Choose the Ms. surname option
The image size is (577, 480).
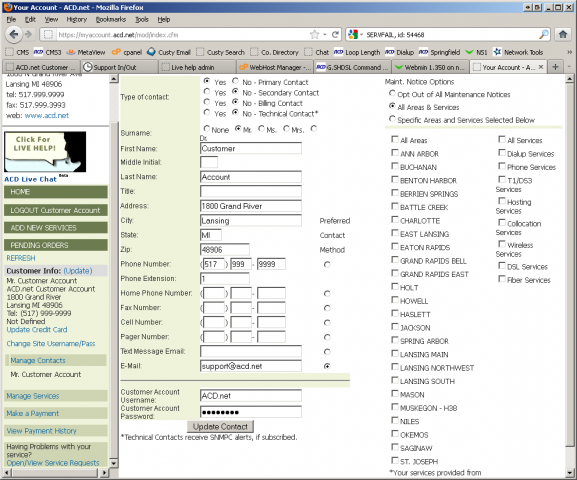point(261,128)
